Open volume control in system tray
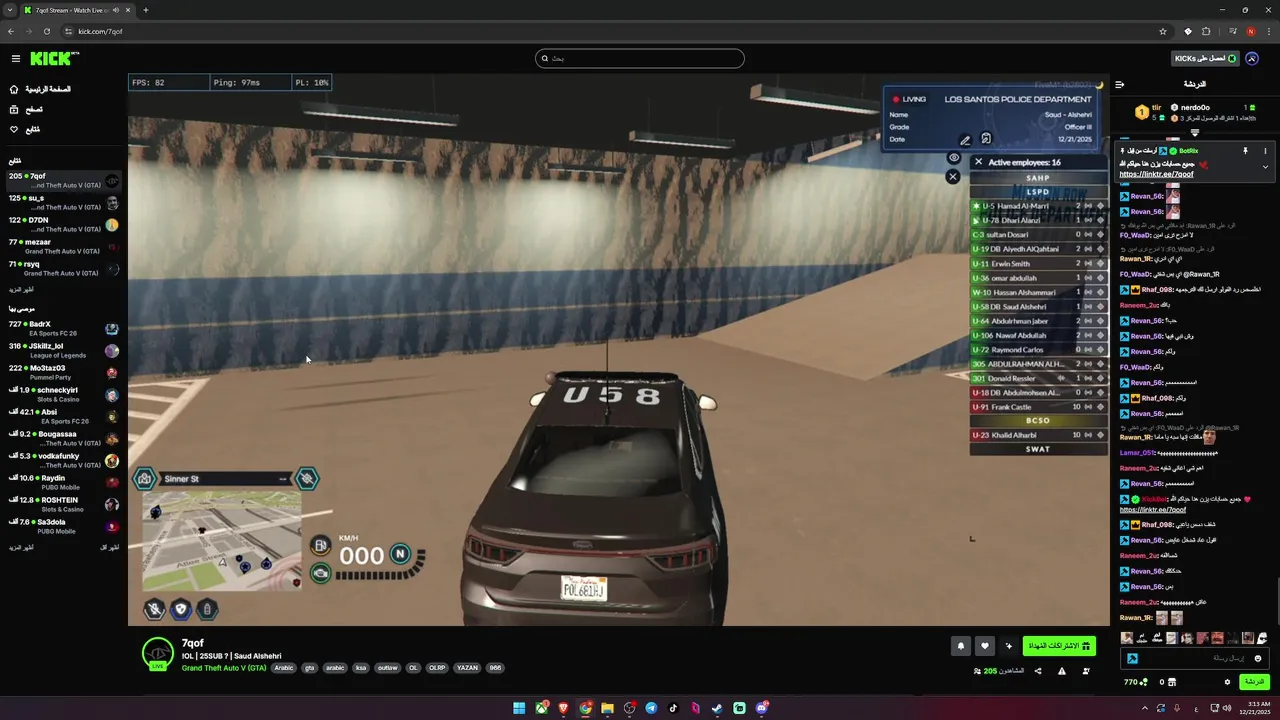The image size is (1280, 720). point(1227,708)
